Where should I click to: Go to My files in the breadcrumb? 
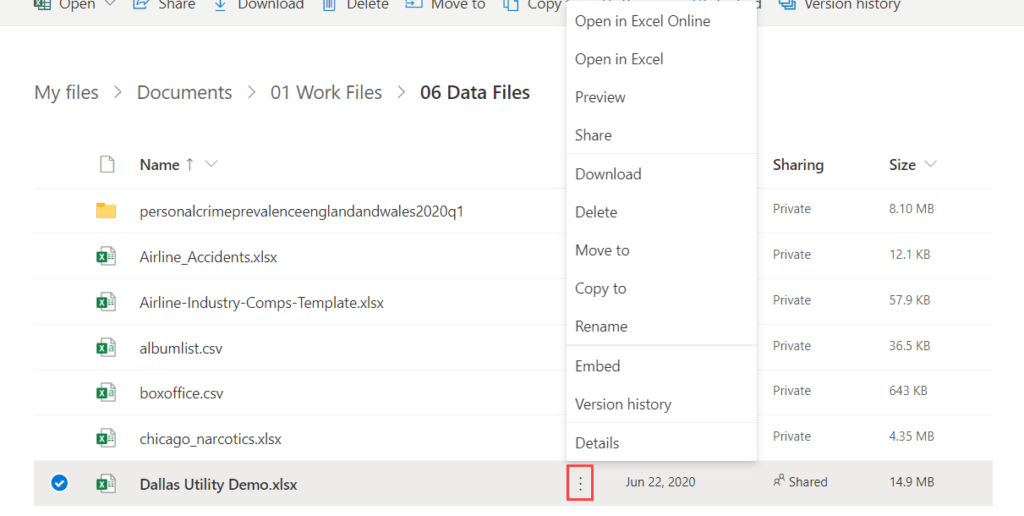tap(66, 93)
